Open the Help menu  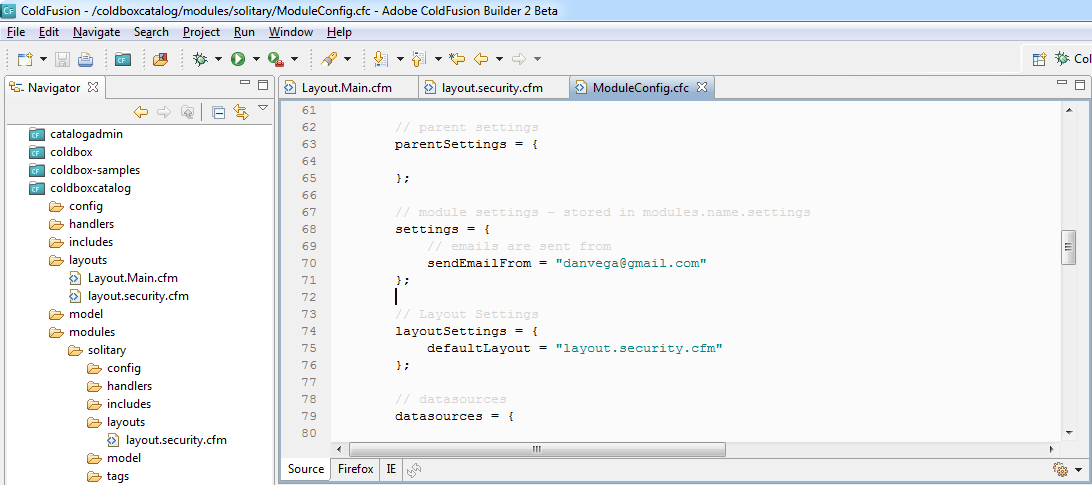tap(339, 32)
